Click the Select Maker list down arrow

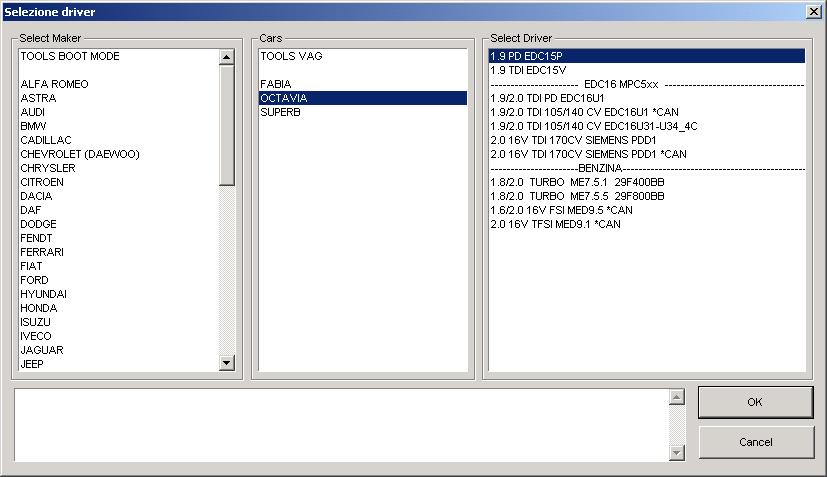tap(226, 362)
